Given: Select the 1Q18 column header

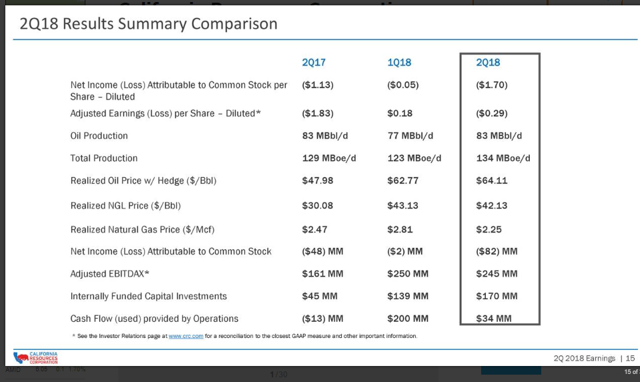Looking at the screenshot, I should [399, 62].
